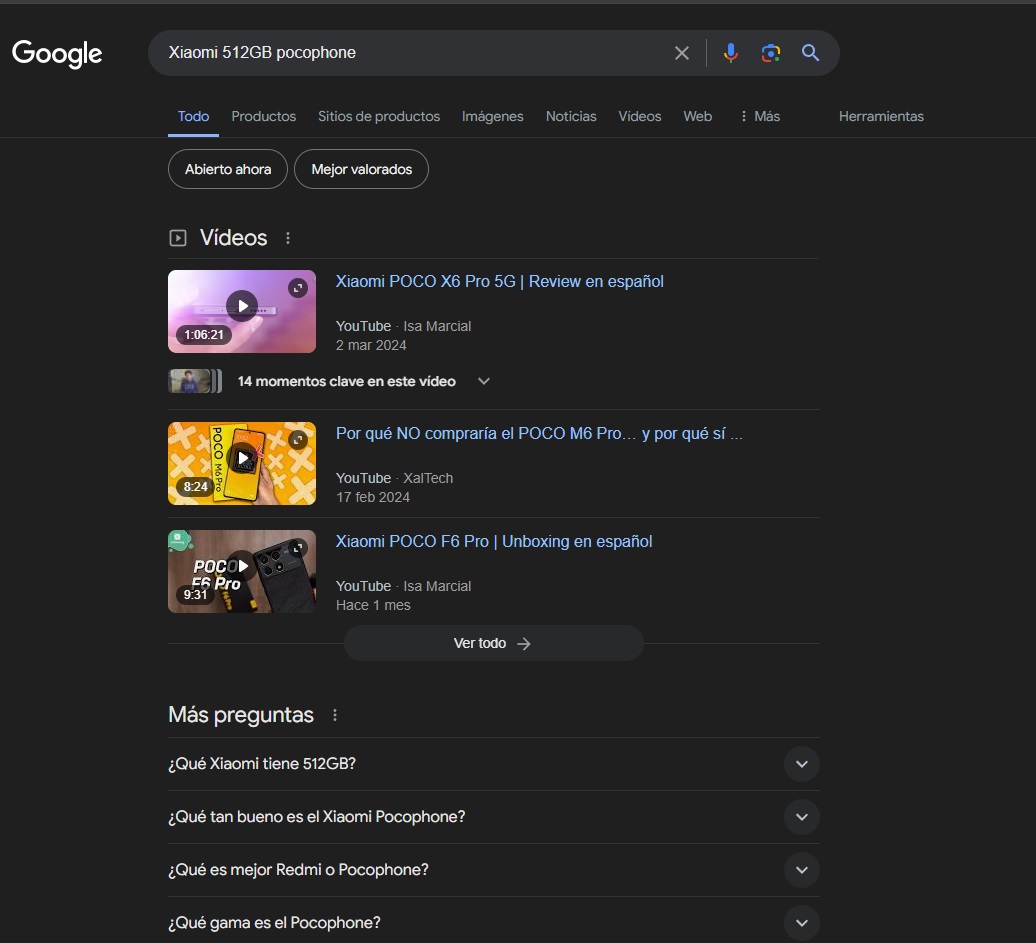
Task: Play the POCO M6 Pro video thumbnail
Action: [242, 459]
